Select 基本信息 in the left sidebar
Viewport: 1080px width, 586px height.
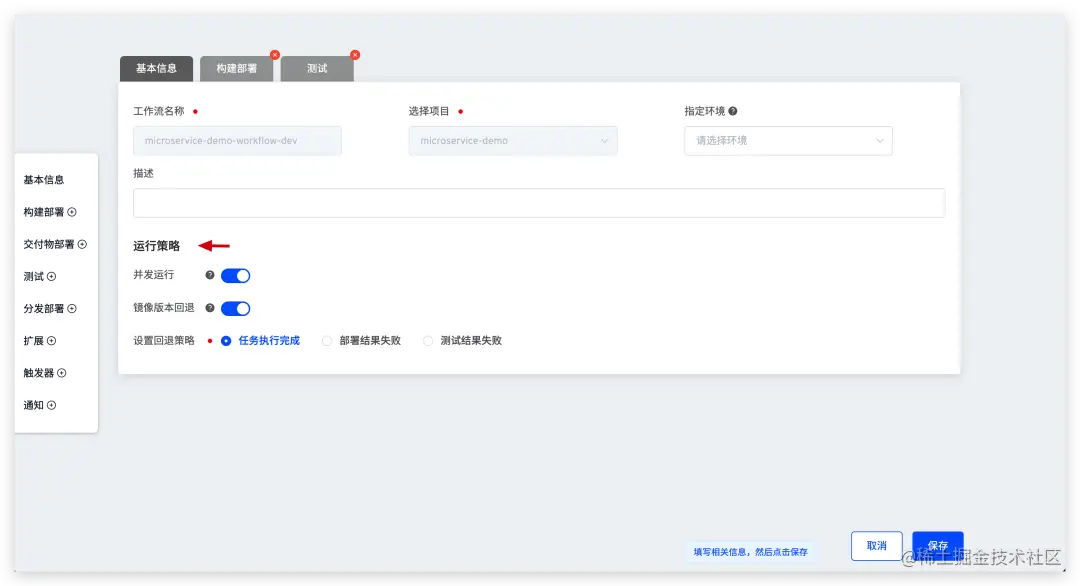point(43,180)
